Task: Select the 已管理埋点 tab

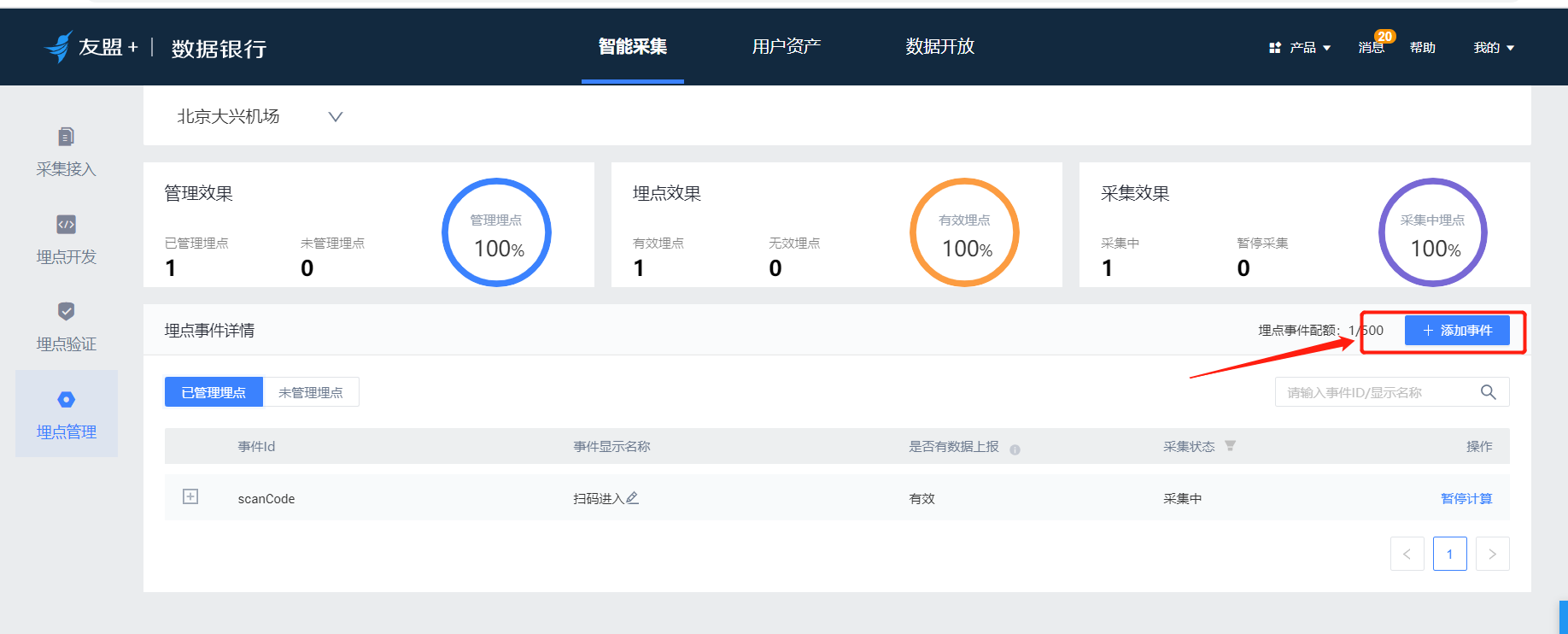Action: tap(214, 392)
